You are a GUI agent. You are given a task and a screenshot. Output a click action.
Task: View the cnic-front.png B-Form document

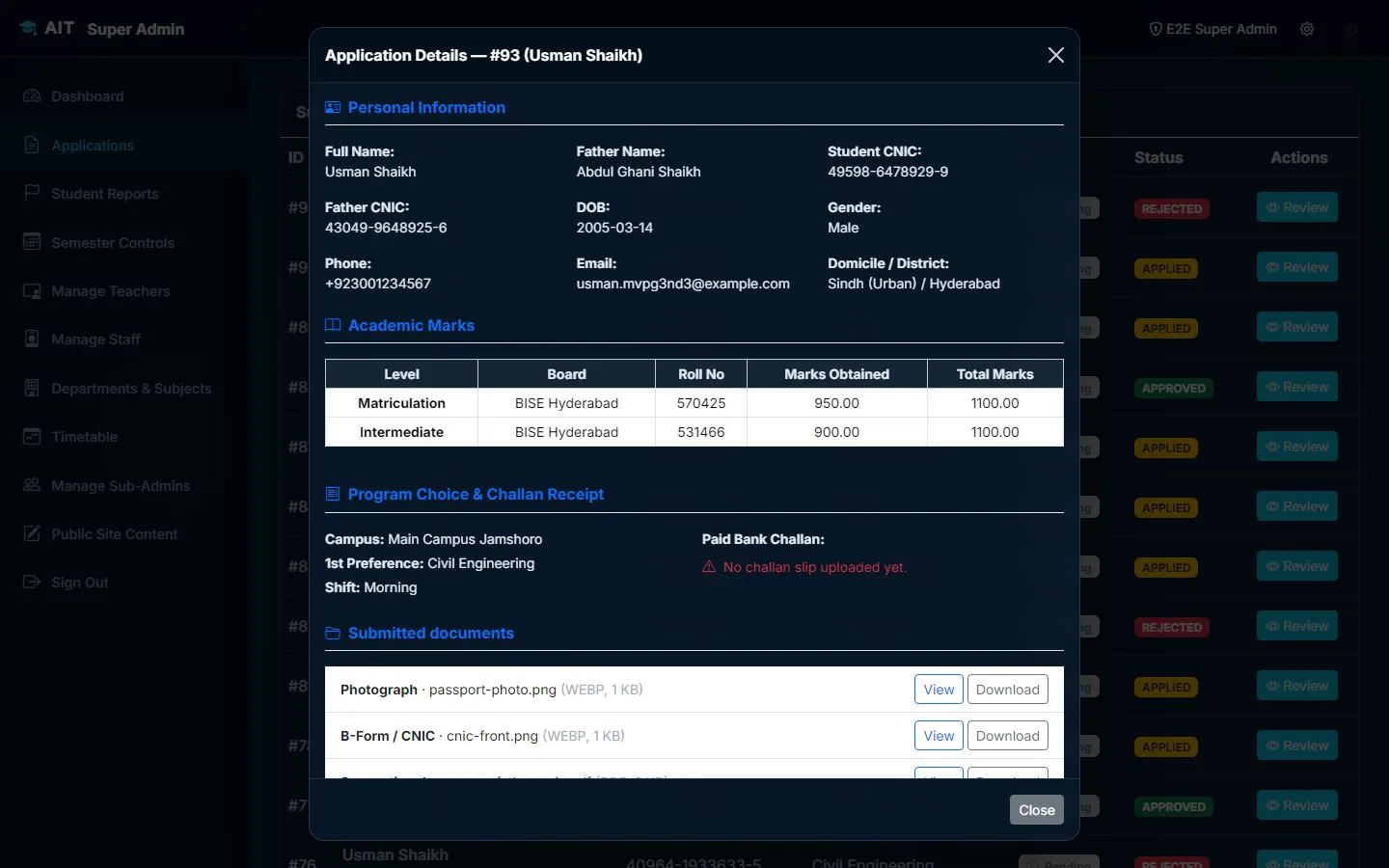[939, 736]
